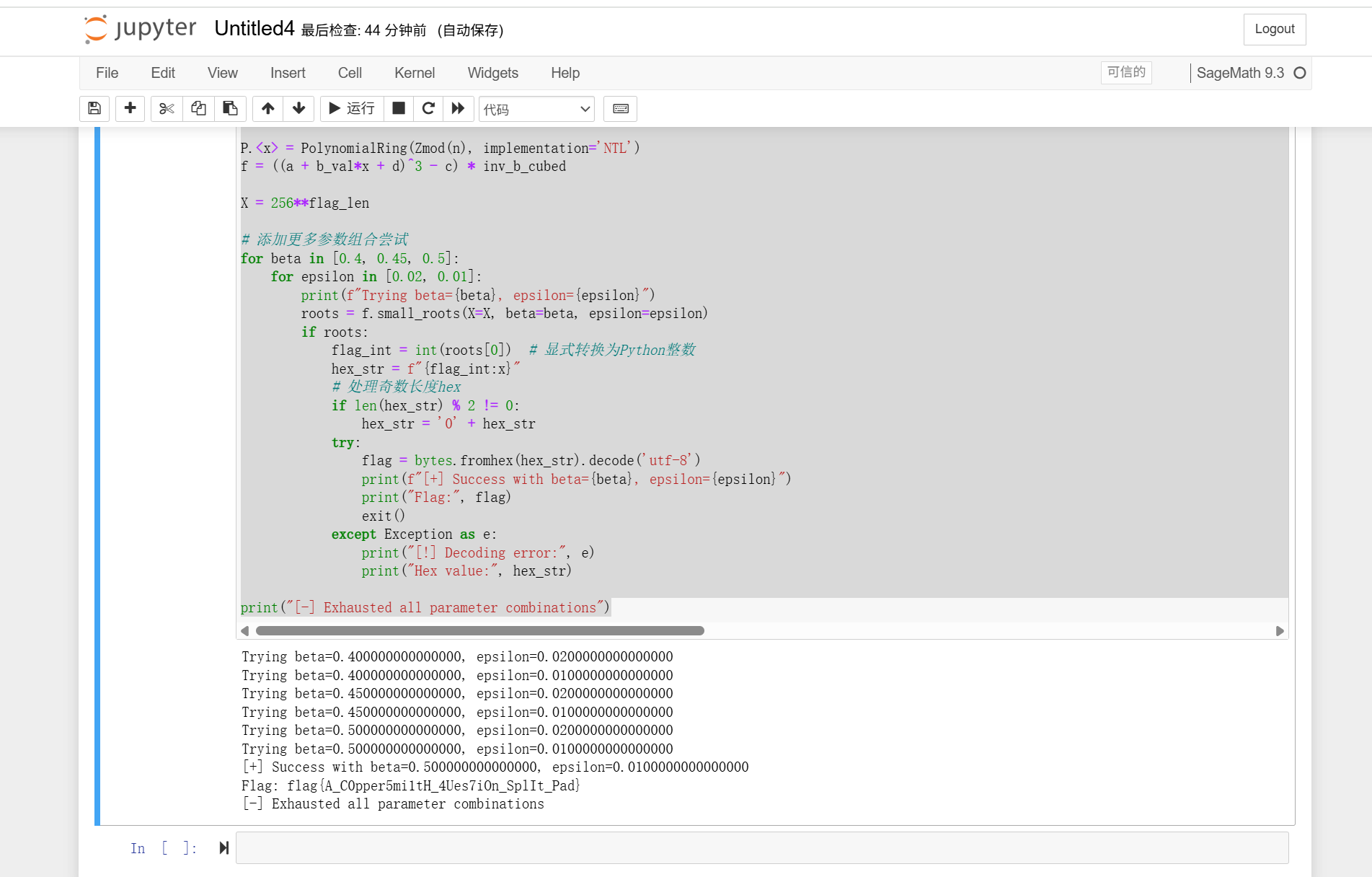The width and height of the screenshot is (1372, 877).
Task: Click the save notebook icon
Action: pyautogui.click(x=94, y=108)
